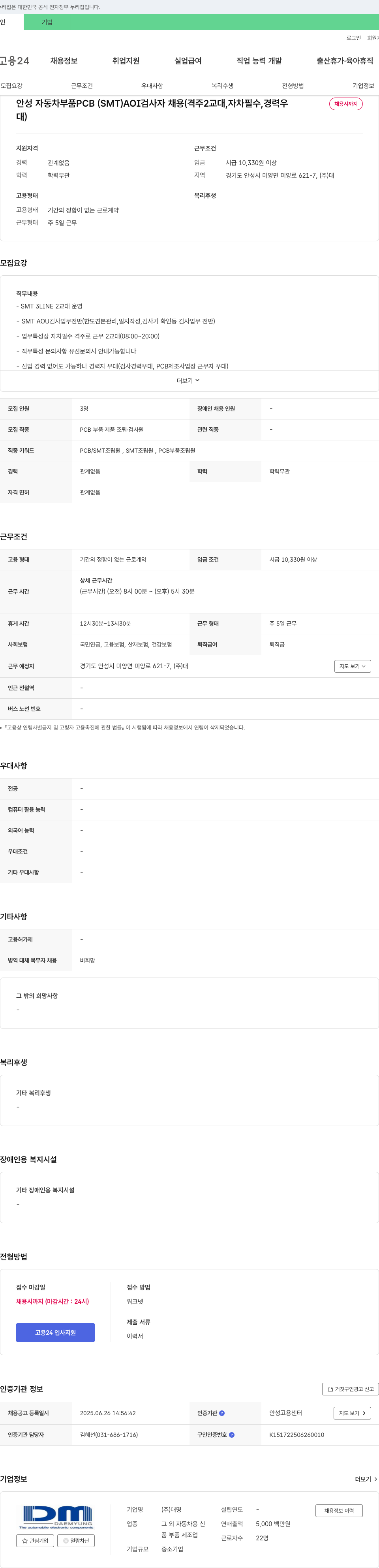Open the 실업급여 main menu
Image resolution: width=379 pixels, height=1568 pixels.
tap(188, 61)
